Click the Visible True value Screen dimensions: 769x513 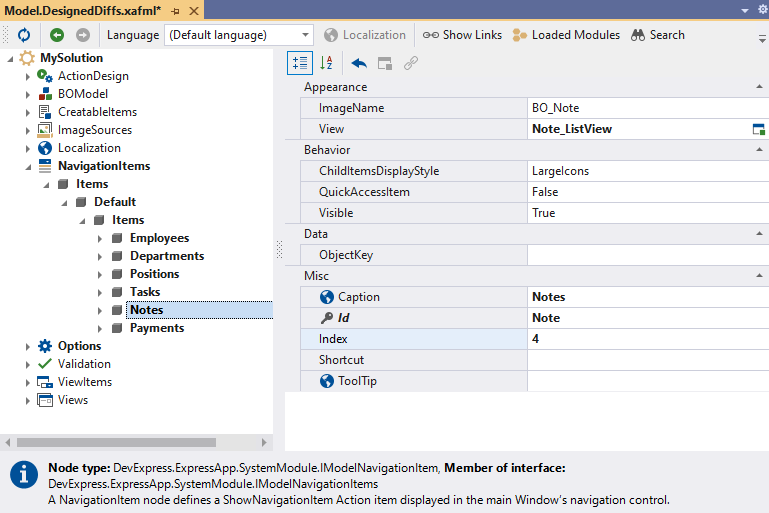tap(647, 213)
